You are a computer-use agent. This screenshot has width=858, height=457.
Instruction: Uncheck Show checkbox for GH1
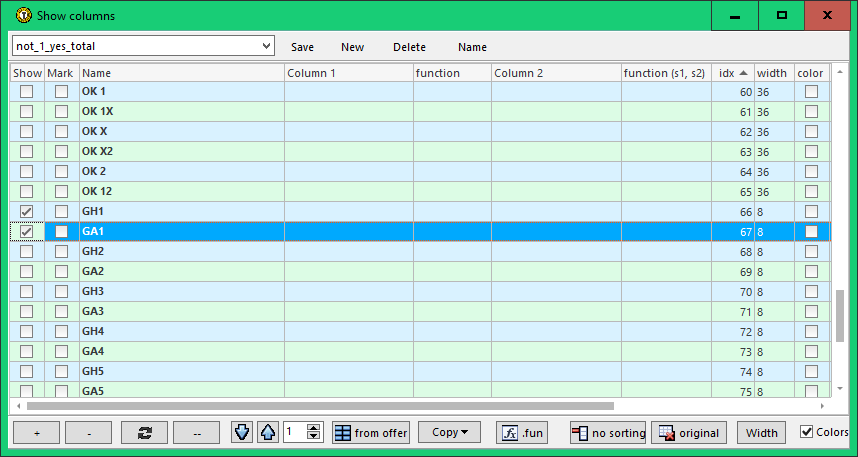point(27,211)
